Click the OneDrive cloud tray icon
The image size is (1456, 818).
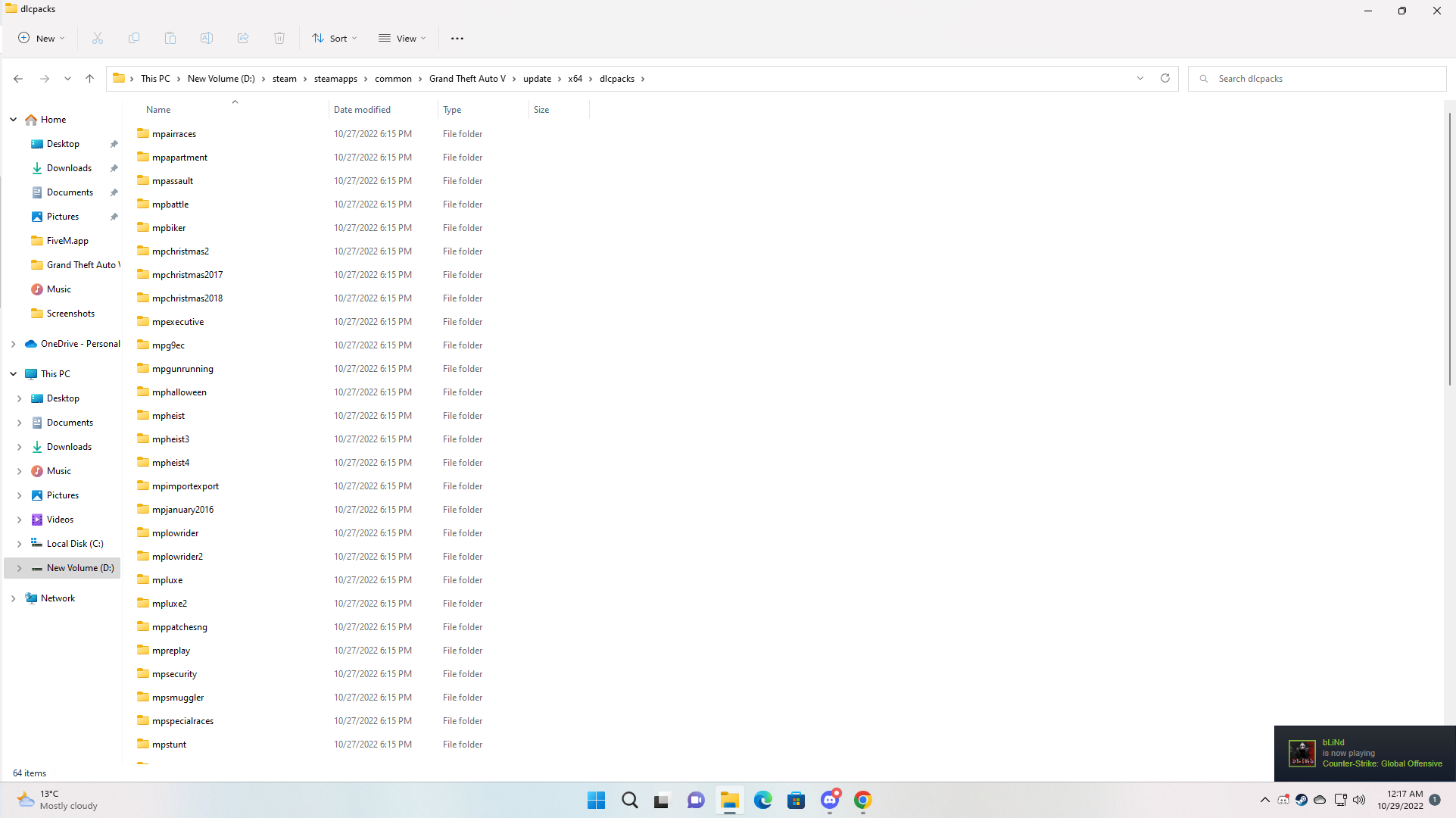click(x=1320, y=800)
